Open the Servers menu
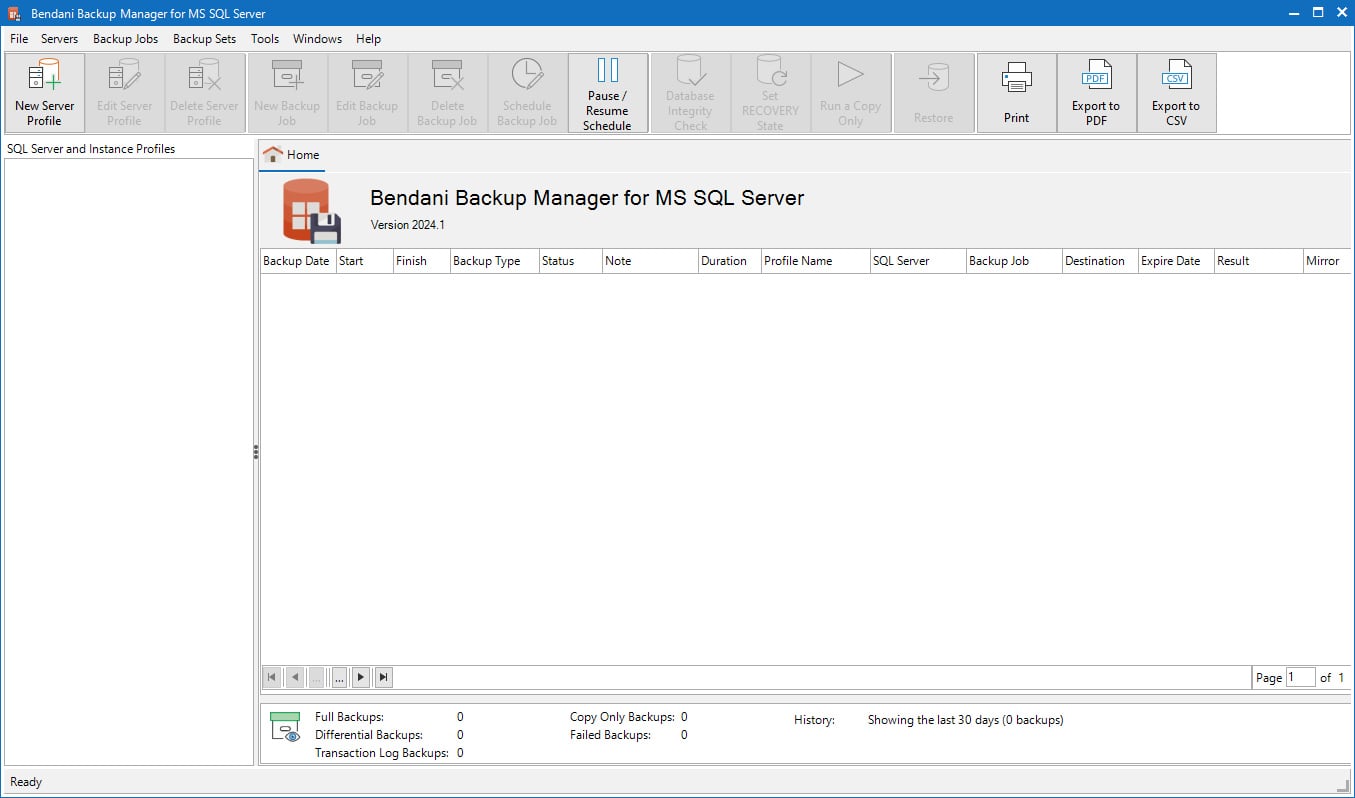 pos(59,39)
